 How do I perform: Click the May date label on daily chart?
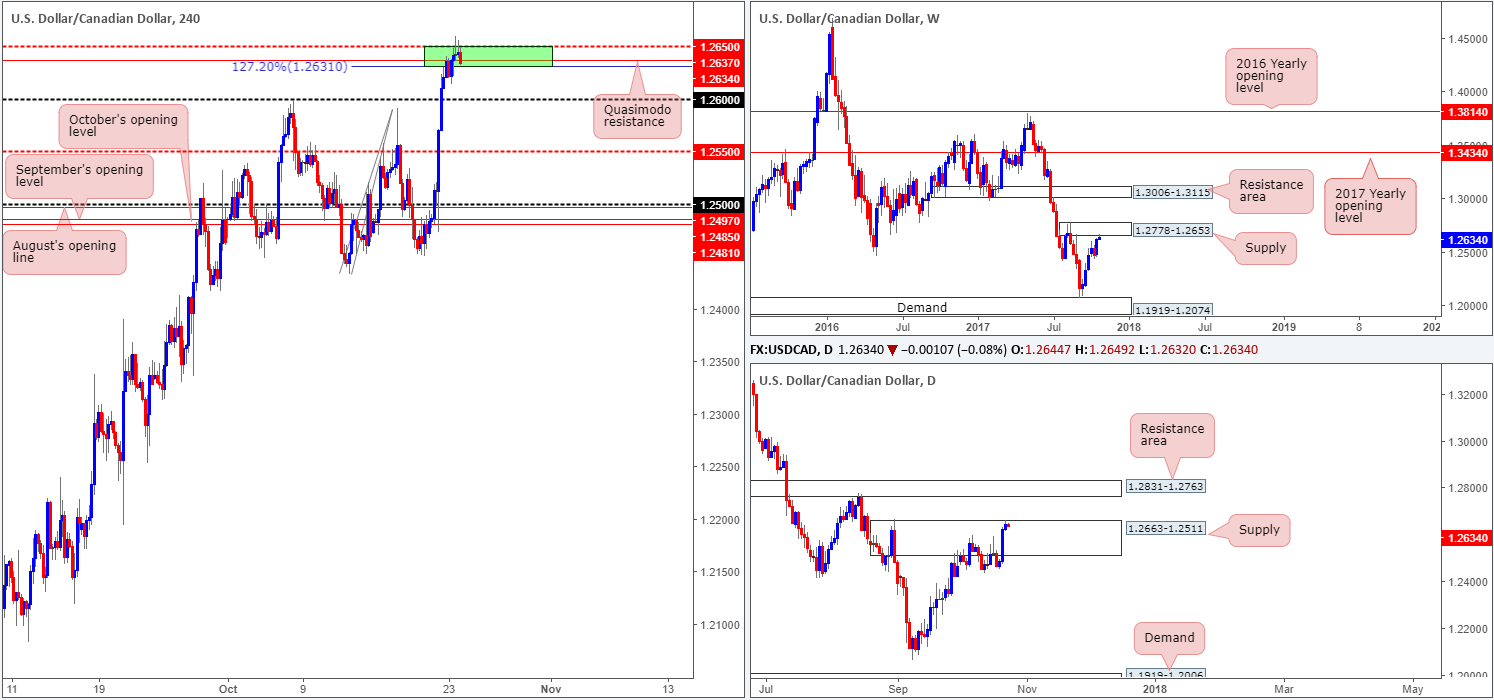pyautogui.click(x=1412, y=689)
